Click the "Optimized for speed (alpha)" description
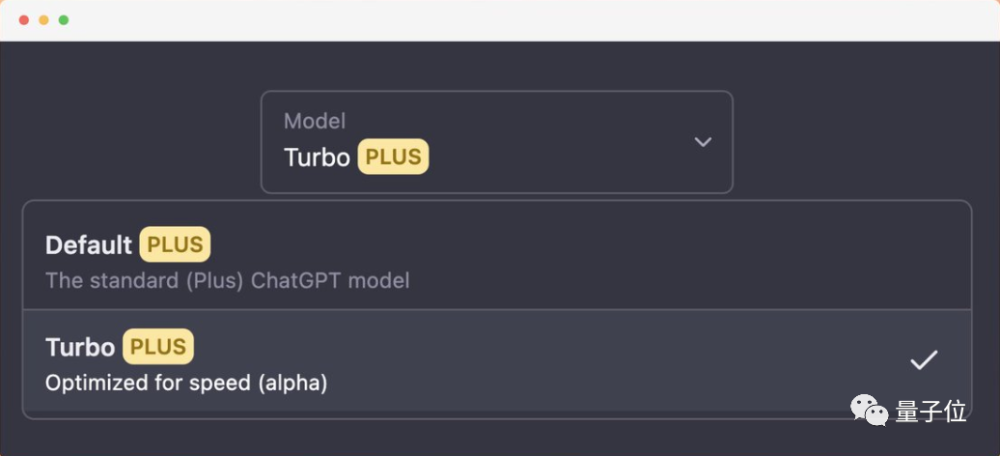Image resolution: width=1000 pixels, height=456 pixels. click(186, 383)
